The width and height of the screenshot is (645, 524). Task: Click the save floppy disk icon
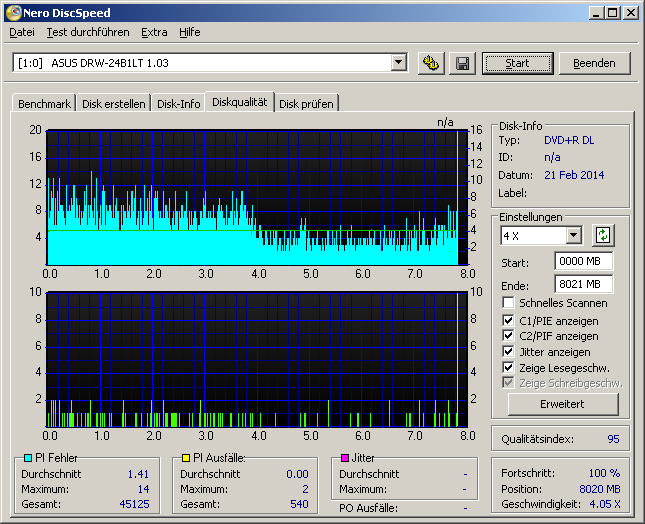462,63
